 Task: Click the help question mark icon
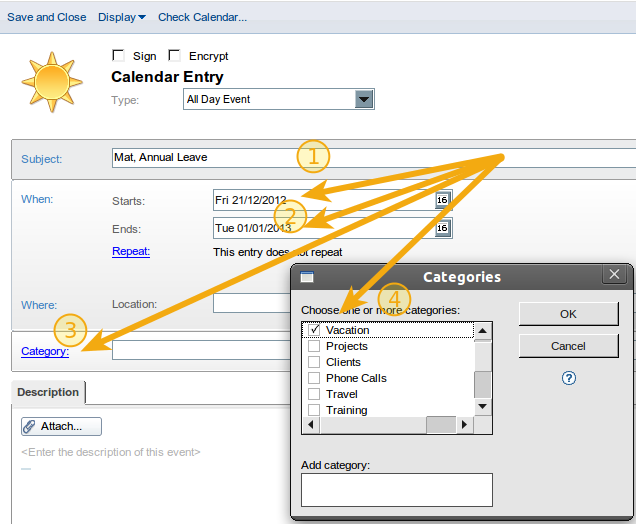[x=569, y=378]
